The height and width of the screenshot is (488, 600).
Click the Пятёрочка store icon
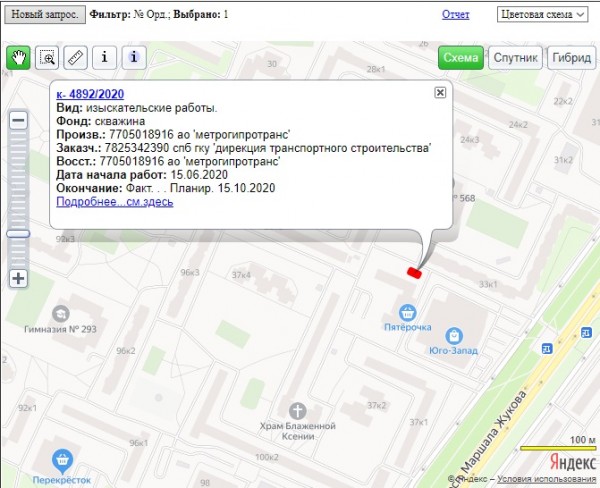407,312
